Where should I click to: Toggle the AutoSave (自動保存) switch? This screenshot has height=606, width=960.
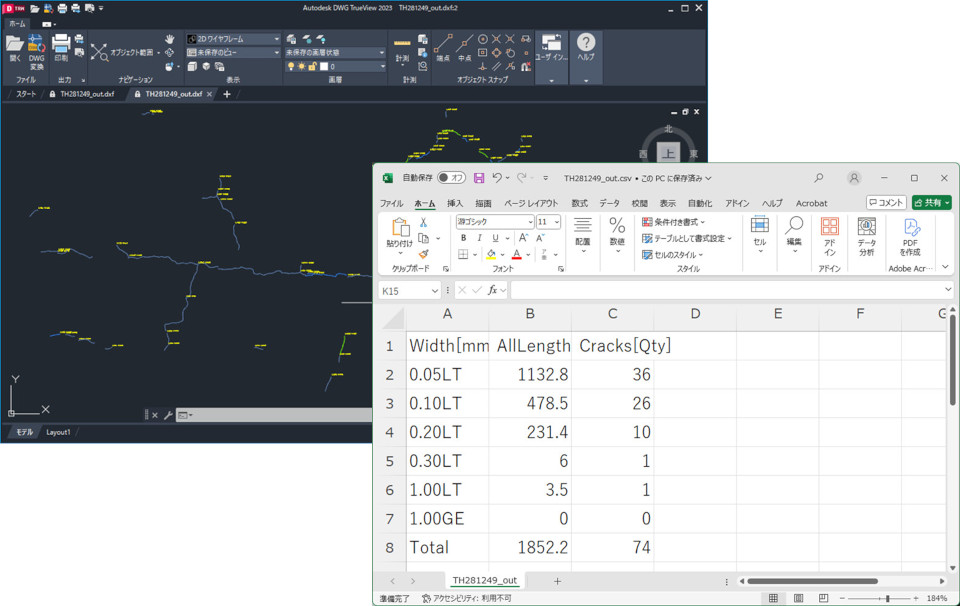click(x=451, y=178)
